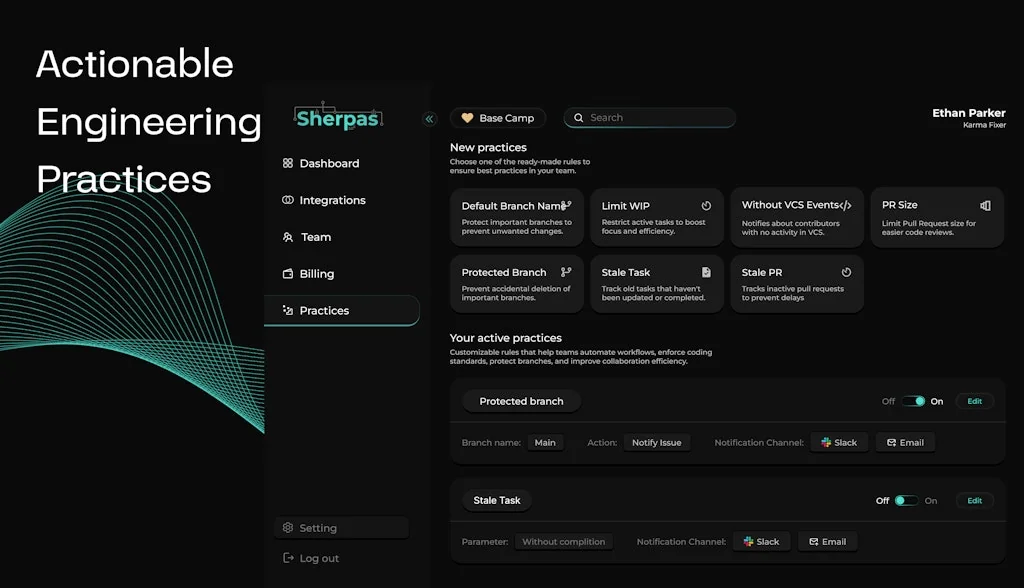Image resolution: width=1024 pixels, height=588 pixels.
Task: Switch the Stale Task toggle to On
Action: pyautogui.click(x=905, y=500)
